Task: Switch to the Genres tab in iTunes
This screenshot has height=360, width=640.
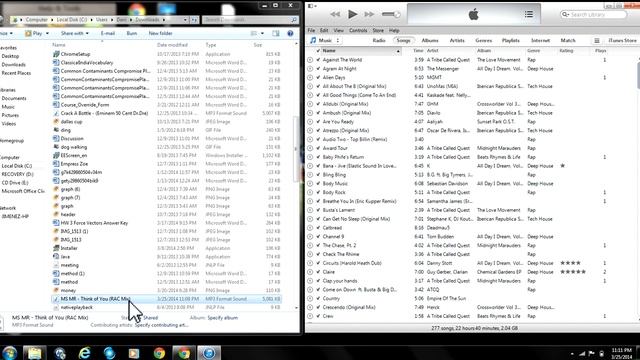Action: click(x=484, y=40)
